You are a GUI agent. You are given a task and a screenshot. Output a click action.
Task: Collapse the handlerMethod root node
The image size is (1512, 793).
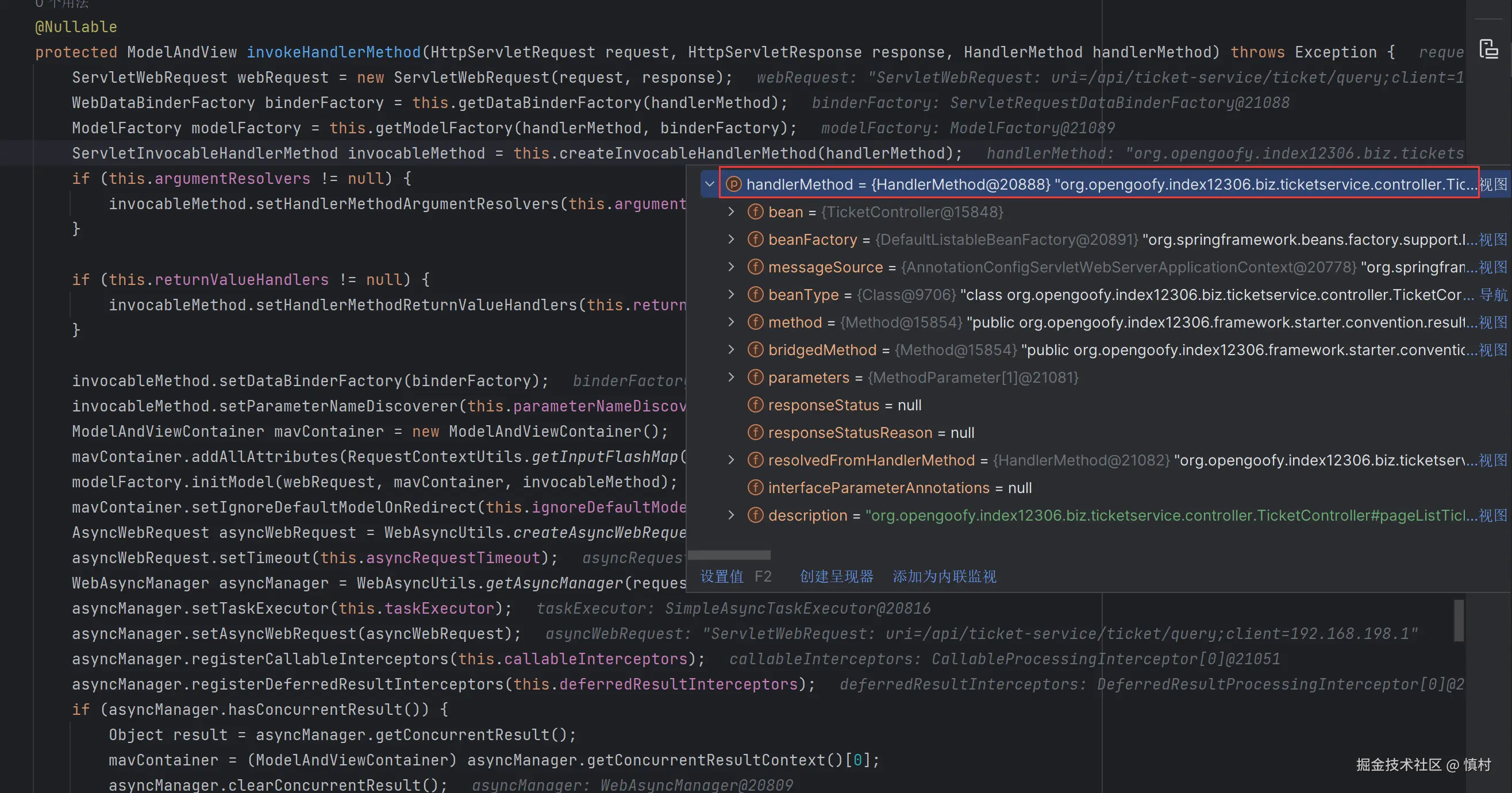(x=710, y=184)
